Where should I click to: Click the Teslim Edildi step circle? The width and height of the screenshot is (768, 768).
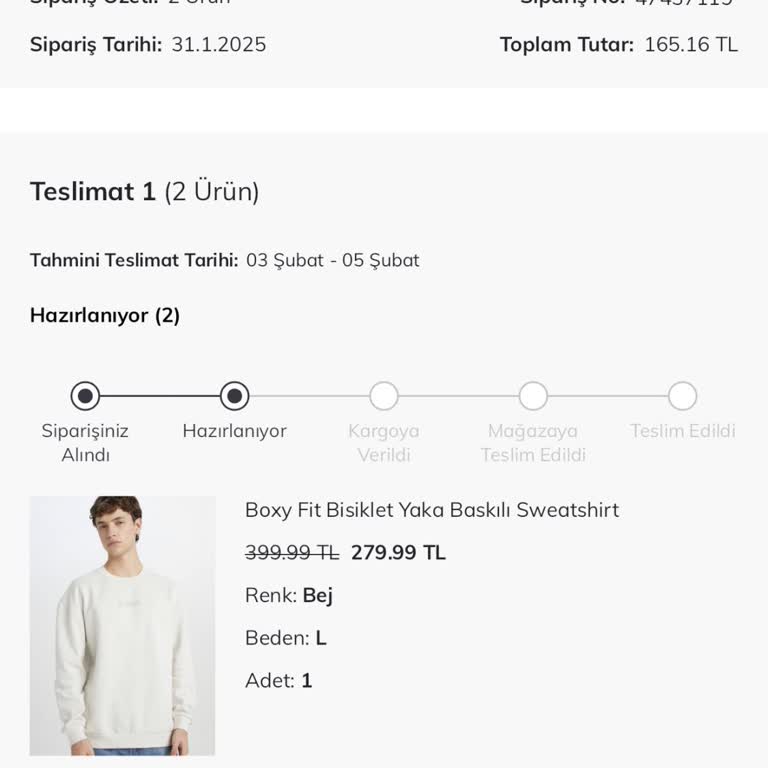click(x=682, y=396)
